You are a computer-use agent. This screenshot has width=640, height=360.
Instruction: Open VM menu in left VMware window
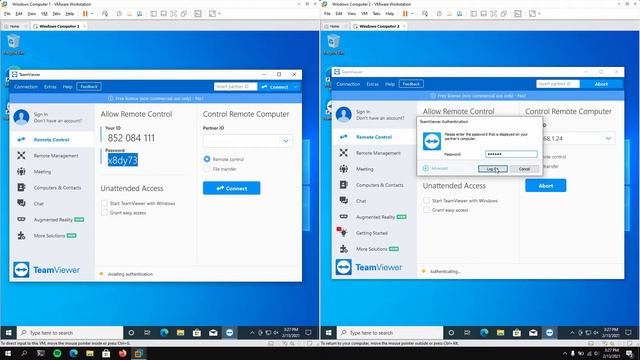[44, 13]
